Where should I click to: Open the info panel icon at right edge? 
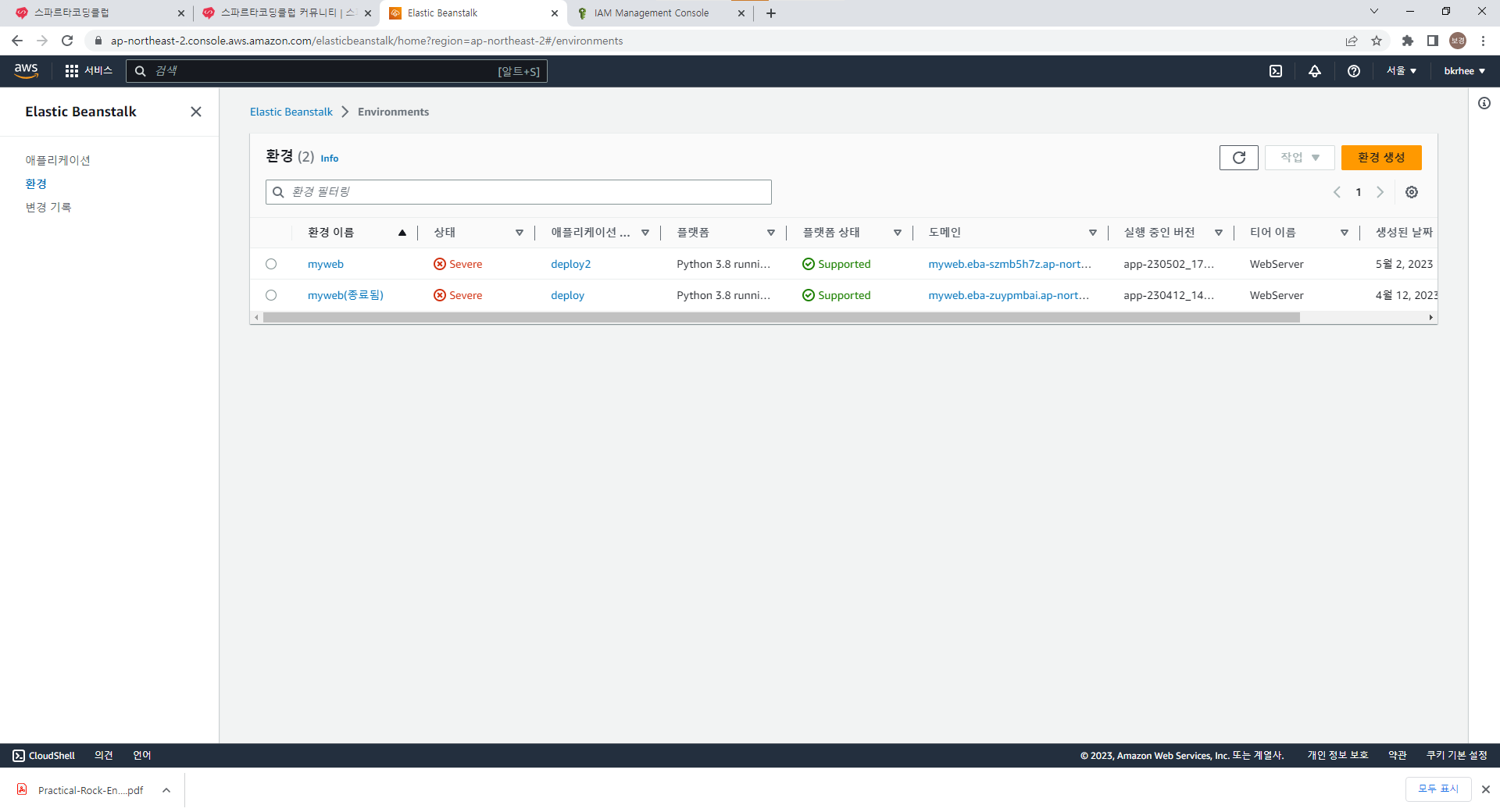click(1484, 103)
